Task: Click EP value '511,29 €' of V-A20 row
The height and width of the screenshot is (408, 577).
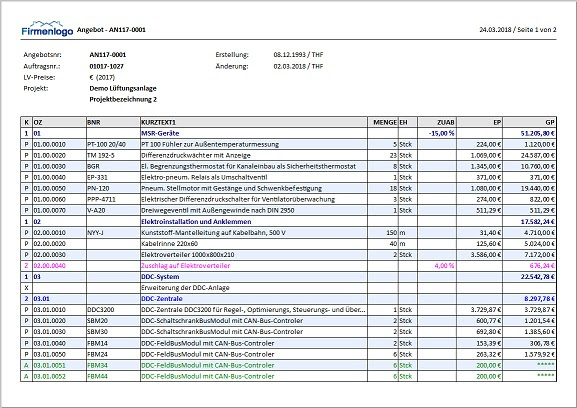Action: [489, 211]
